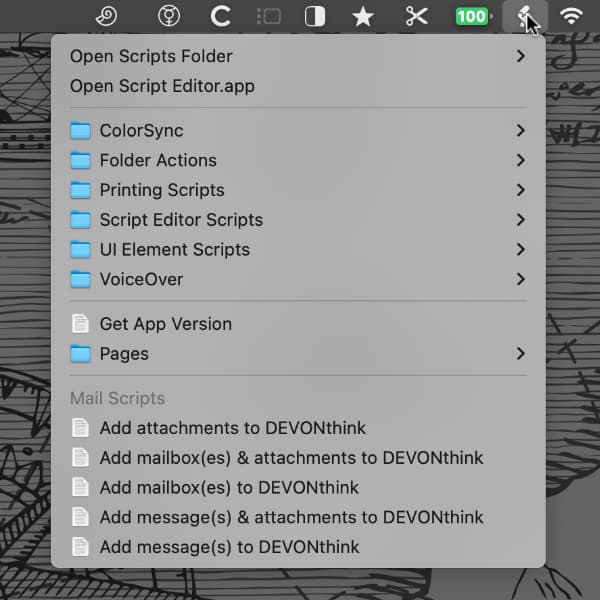Viewport: 600px width, 600px height.
Task: Choose Open Script Editor.app
Action: tap(298, 86)
